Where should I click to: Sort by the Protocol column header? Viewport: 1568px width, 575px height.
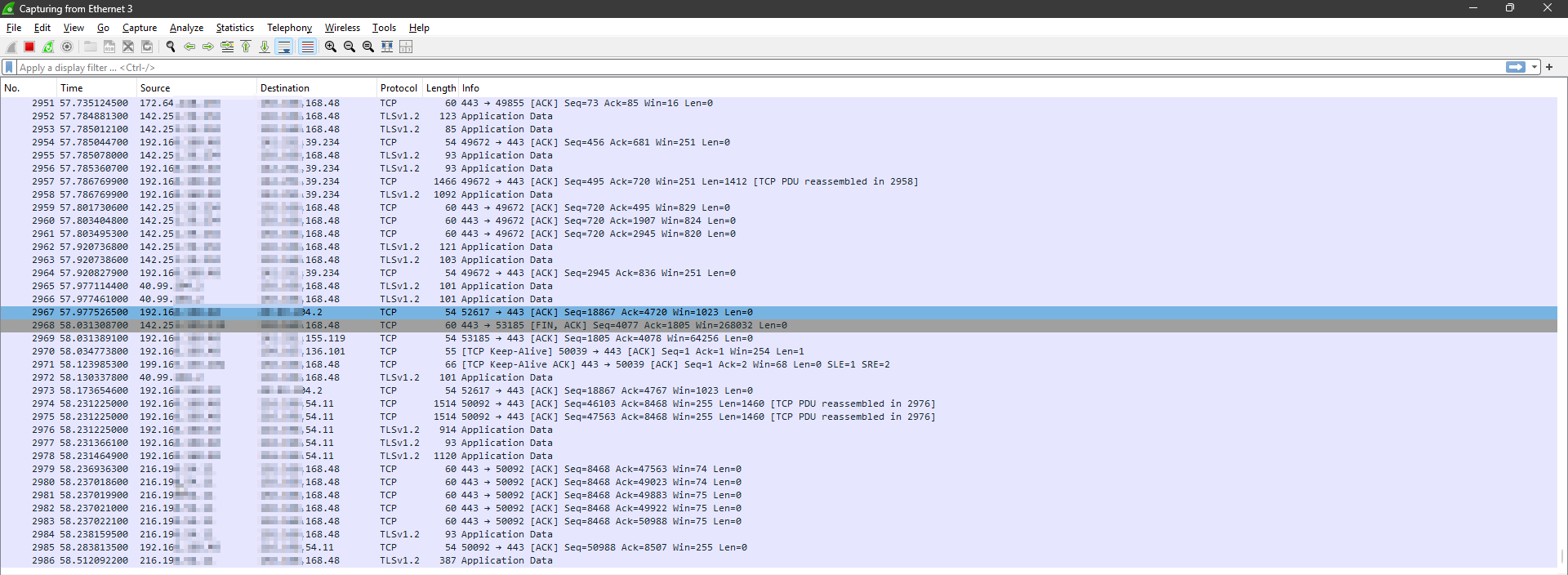tap(399, 88)
